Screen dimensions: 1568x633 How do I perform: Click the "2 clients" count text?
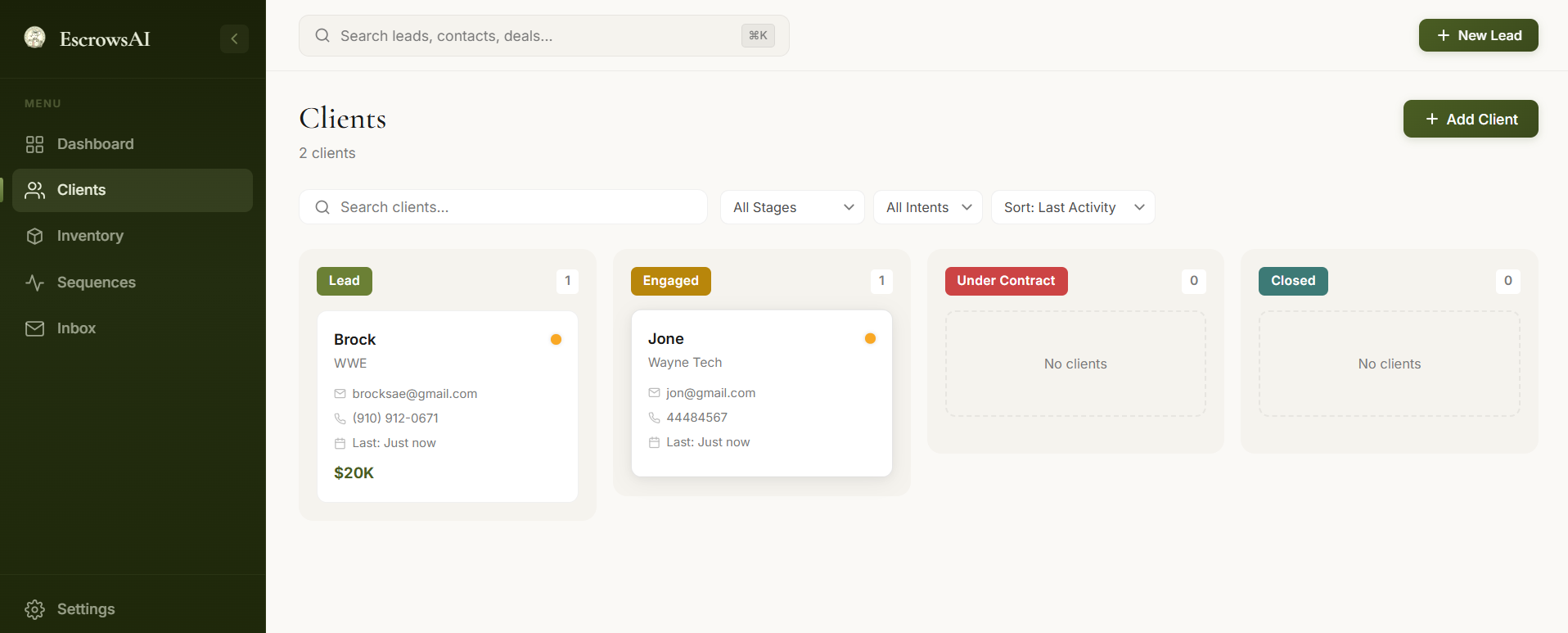point(327,153)
